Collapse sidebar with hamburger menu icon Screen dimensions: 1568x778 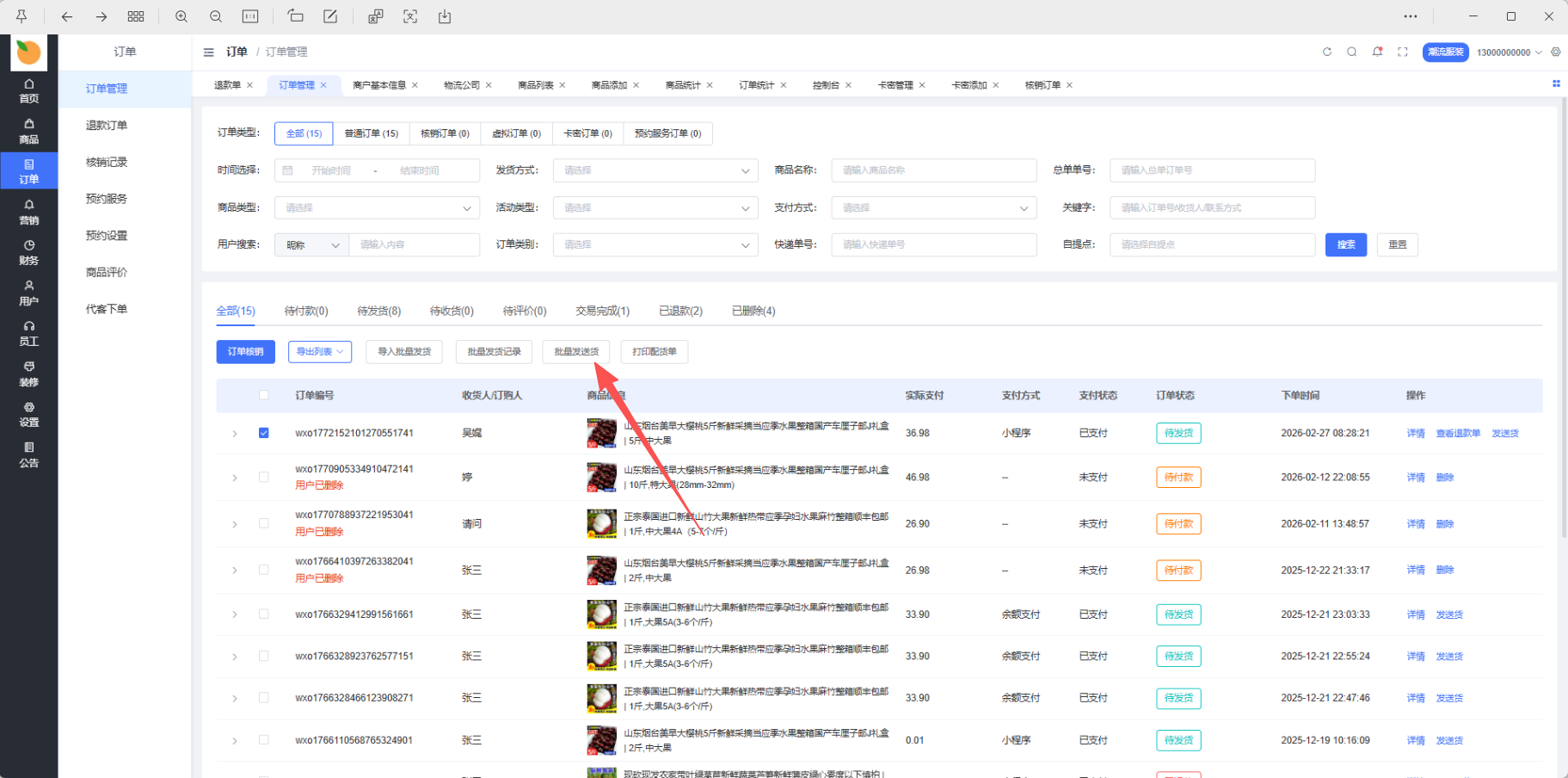[x=208, y=52]
